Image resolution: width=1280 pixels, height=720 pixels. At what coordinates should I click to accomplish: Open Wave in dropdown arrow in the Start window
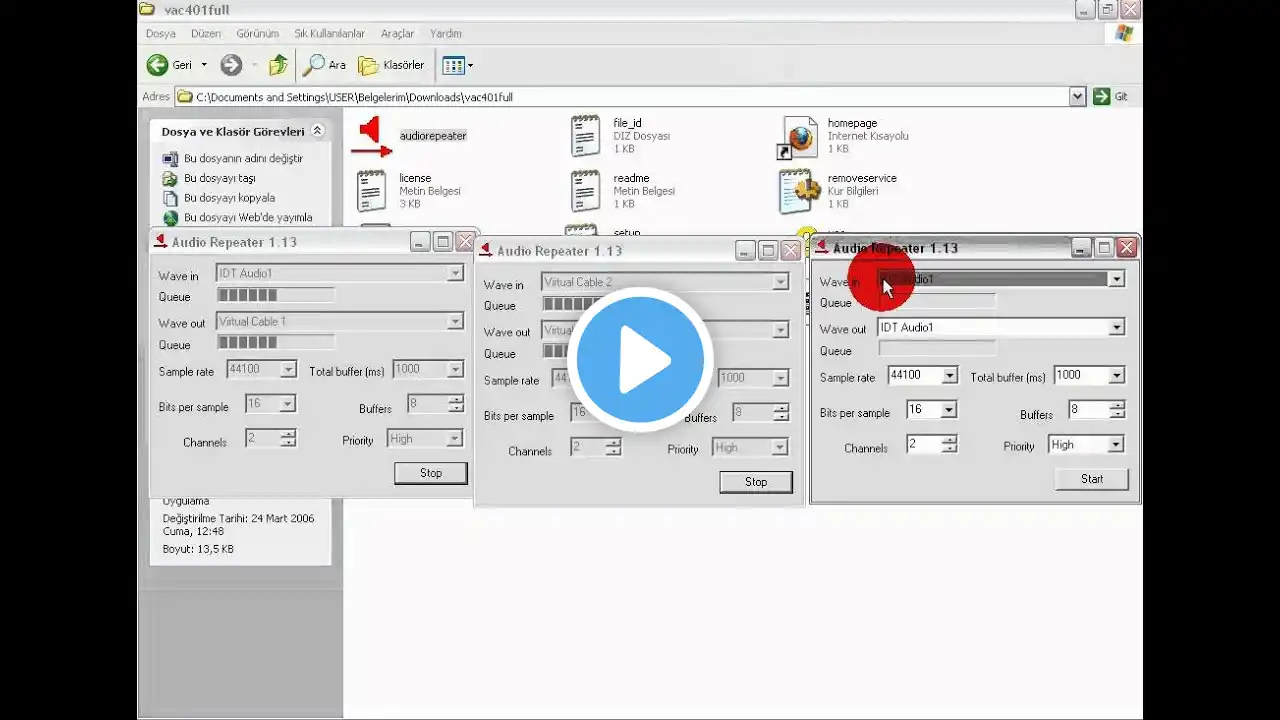coord(1116,279)
